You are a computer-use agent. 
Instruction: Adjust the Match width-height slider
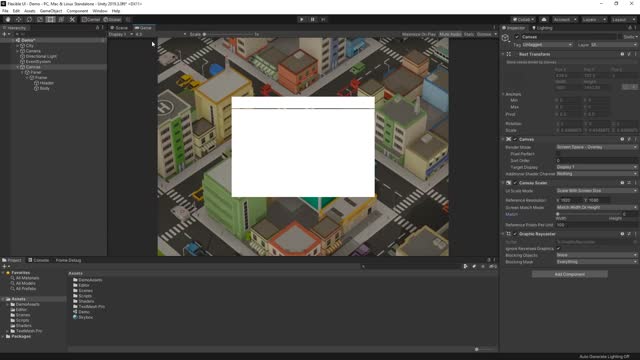tap(588, 214)
